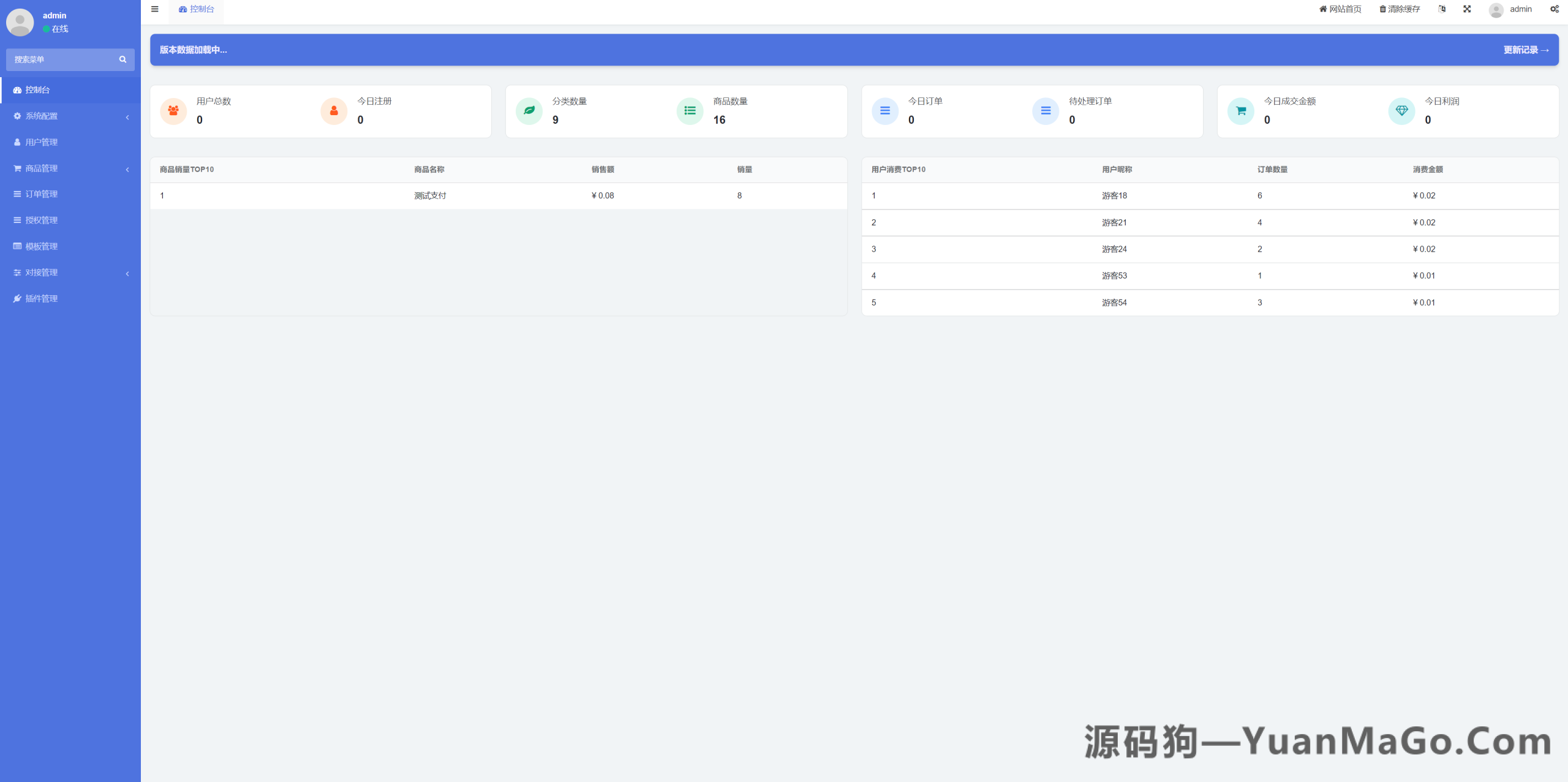The height and width of the screenshot is (782, 1568).
Task: Select the 订单管理 menu icon
Action: pos(17,194)
